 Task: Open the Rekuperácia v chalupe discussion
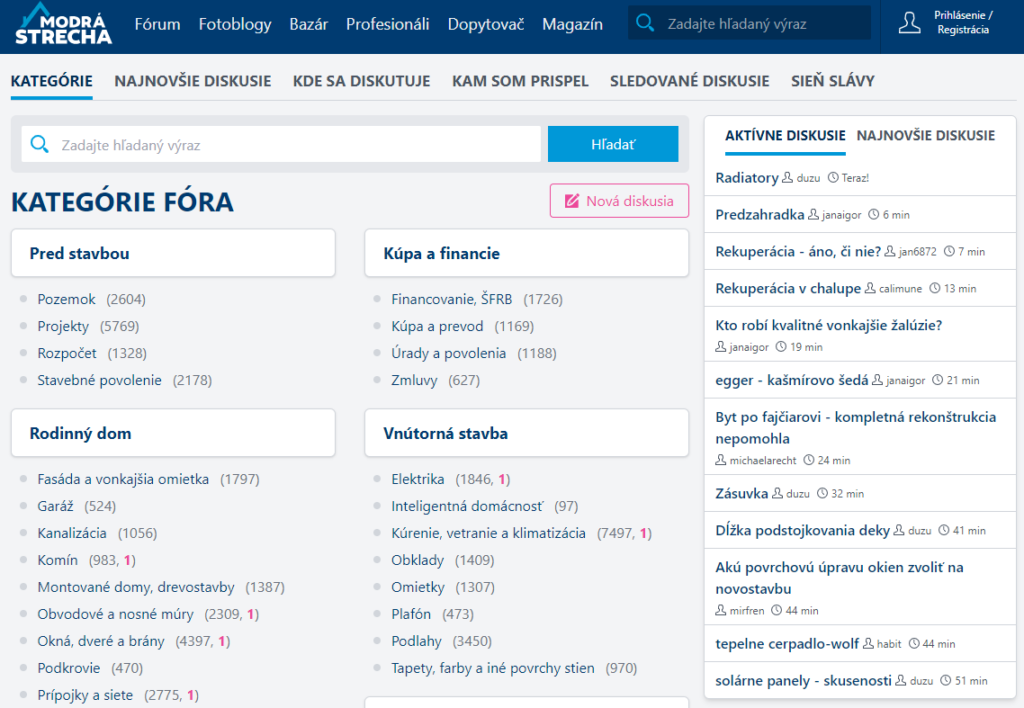pos(788,288)
